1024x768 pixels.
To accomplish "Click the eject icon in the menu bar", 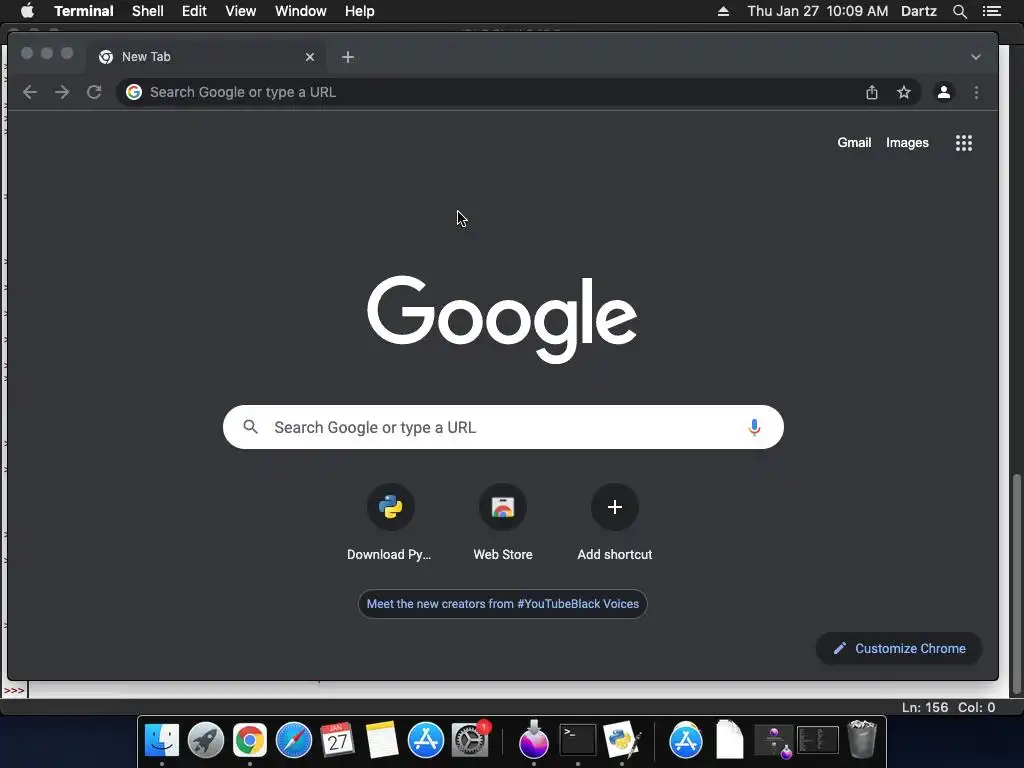I will [x=723, y=11].
